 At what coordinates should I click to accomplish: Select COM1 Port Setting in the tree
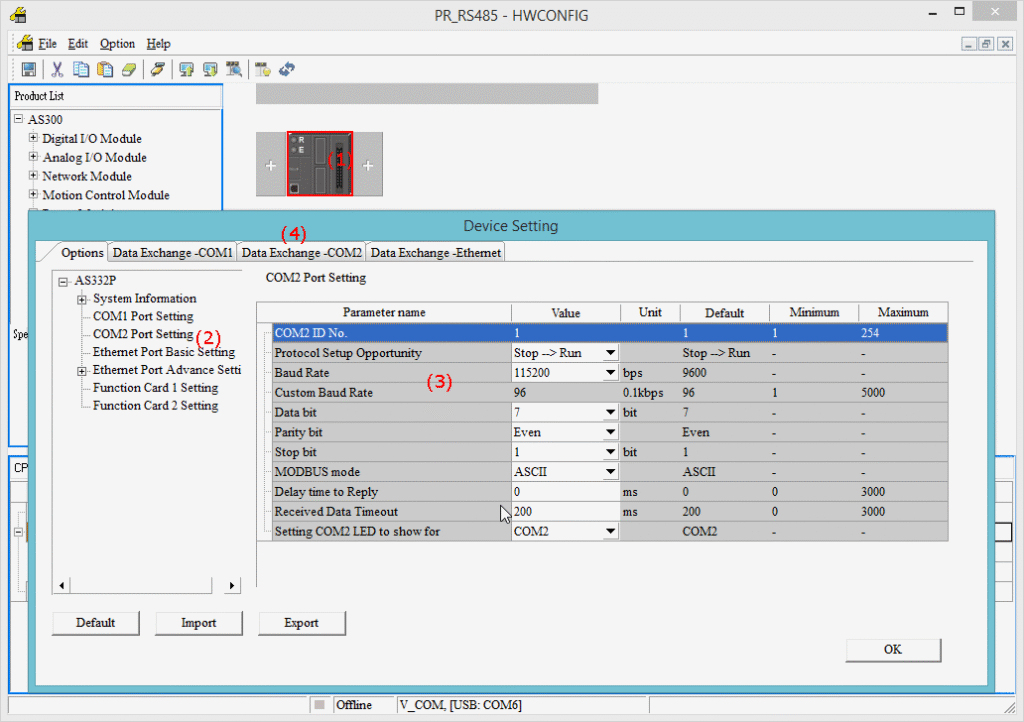click(142, 315)
